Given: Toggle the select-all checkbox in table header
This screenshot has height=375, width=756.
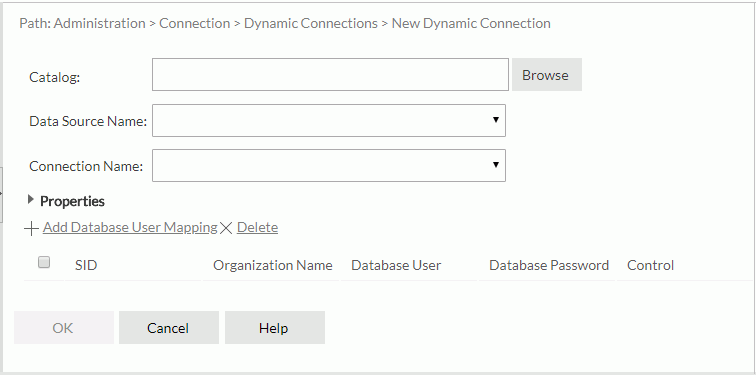Looking at the screenshot, I should pos(44,262).
